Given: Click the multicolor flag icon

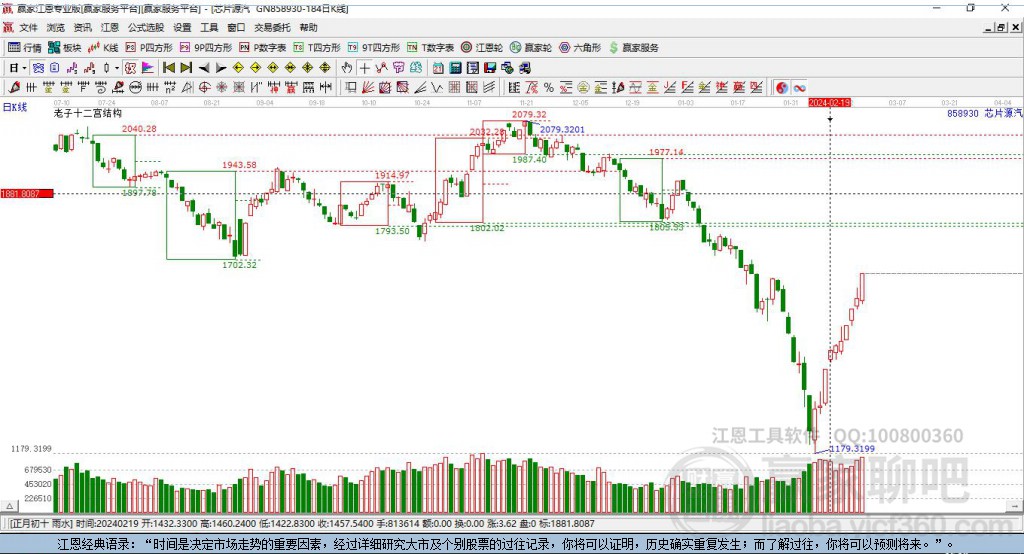Looking at the screenshot, I should pyautogui.click(x=148, y=68).
